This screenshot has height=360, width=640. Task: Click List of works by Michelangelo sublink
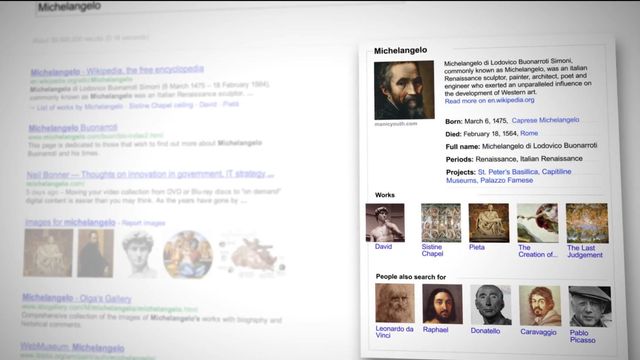click(x=80, y=107)
